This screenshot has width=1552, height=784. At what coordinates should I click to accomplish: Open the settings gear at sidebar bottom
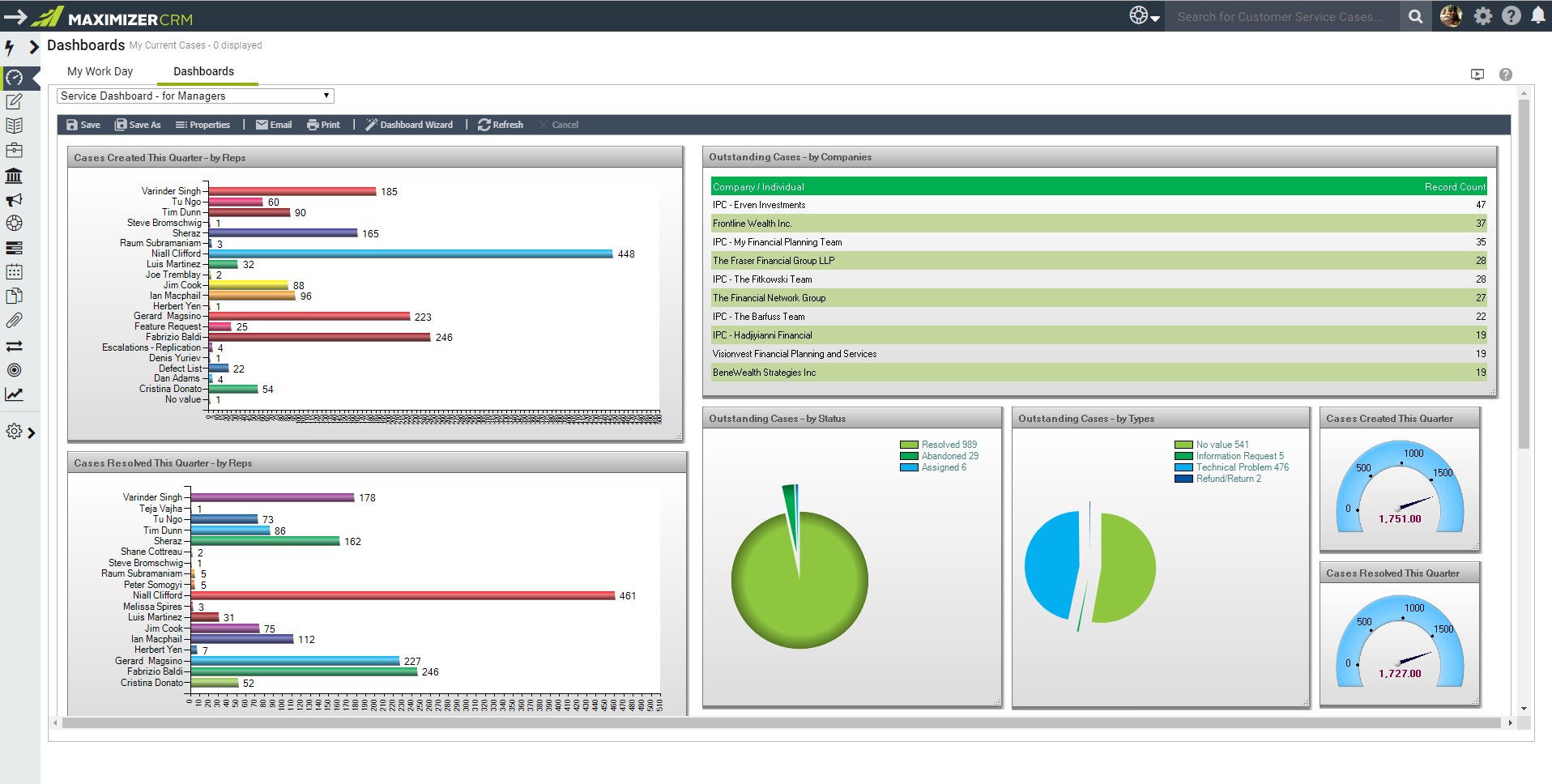tap(14, 432)
